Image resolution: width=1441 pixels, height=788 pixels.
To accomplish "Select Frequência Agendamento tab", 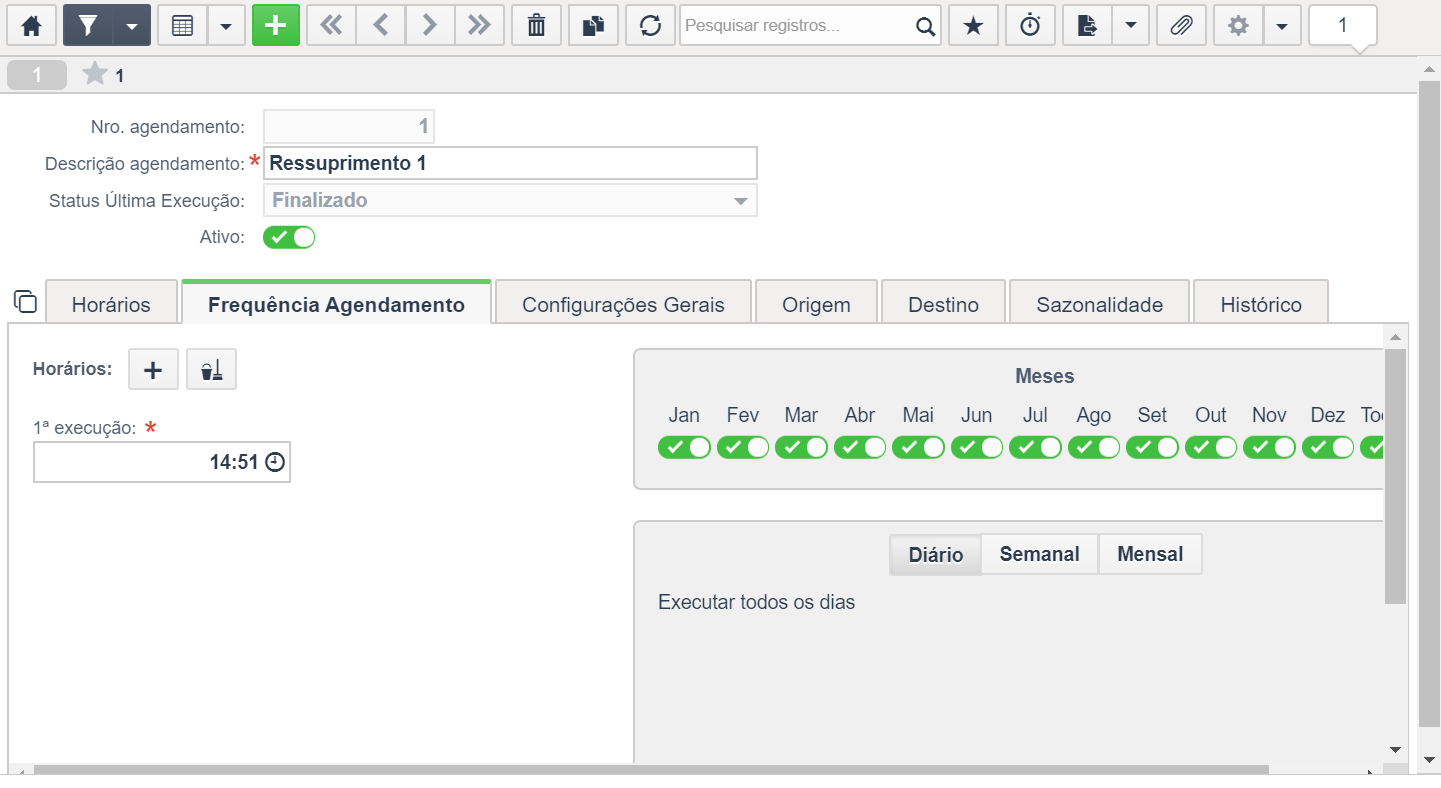I will (336, 304).
